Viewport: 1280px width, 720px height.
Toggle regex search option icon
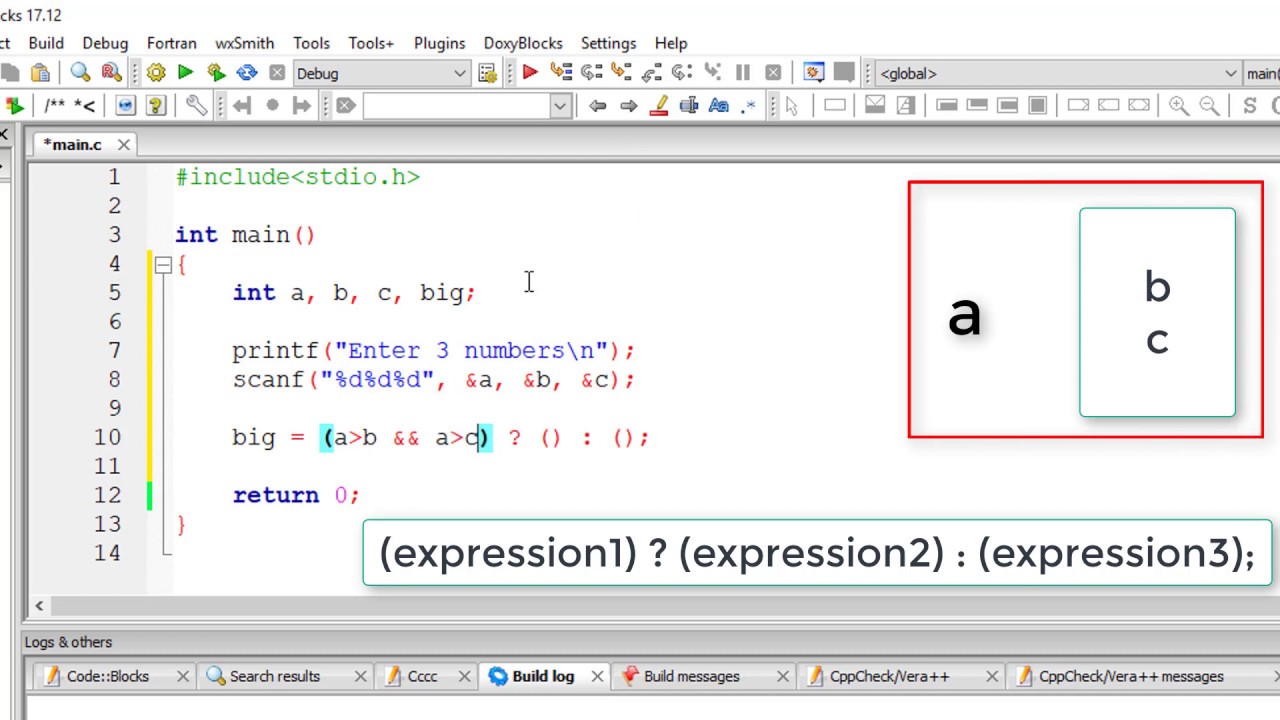click(749, 105)
